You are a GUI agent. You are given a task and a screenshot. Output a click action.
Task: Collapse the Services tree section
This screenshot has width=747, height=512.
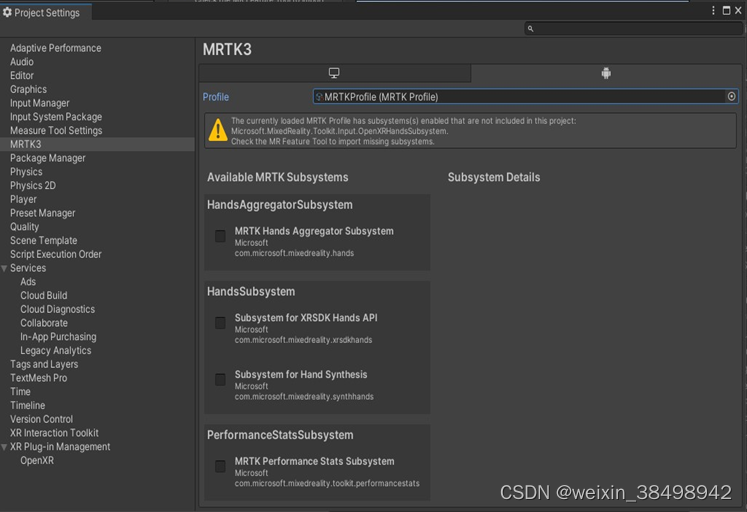coord(4,269)
